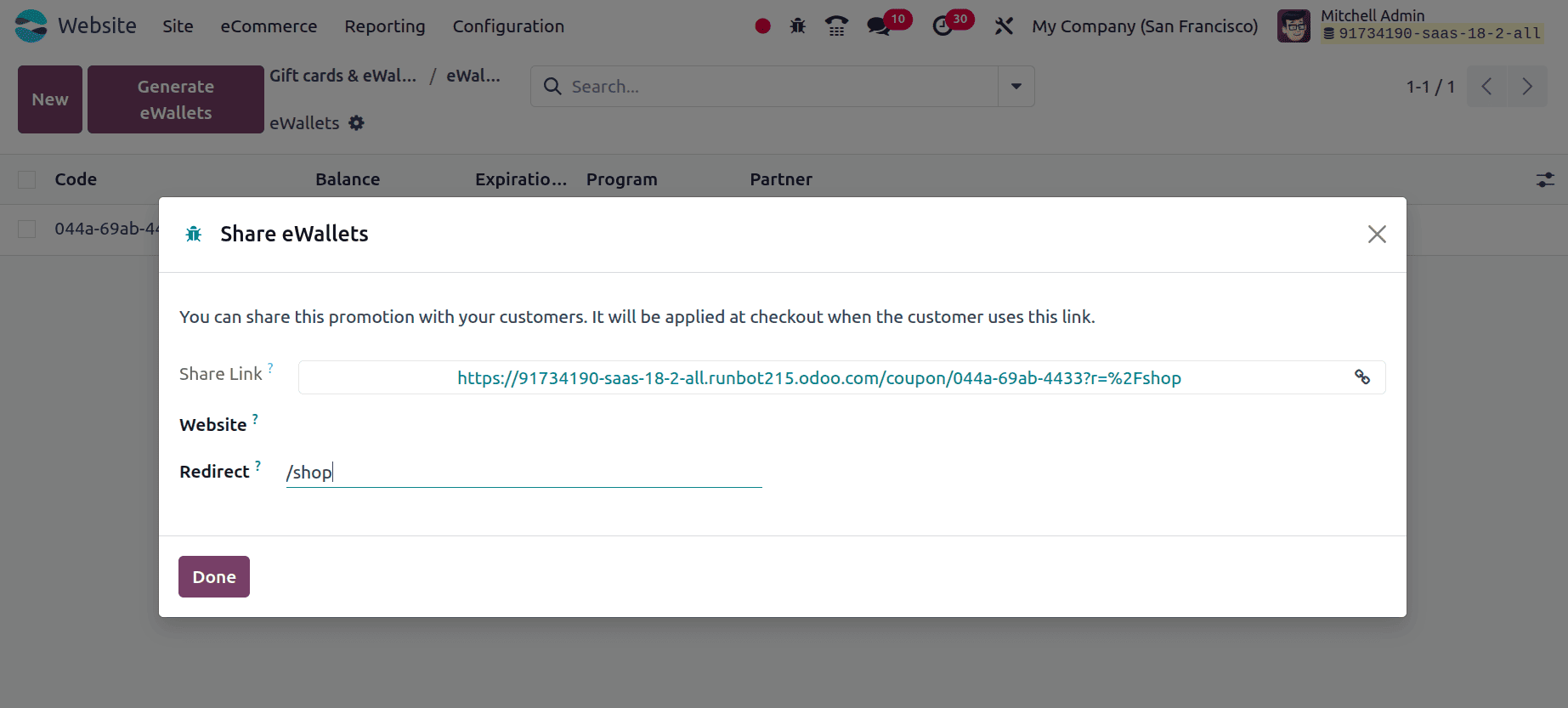Open conversations with 10 unread messages
Image resolution: width=1568 pixels, height=708 pixels.
point(880,25)
